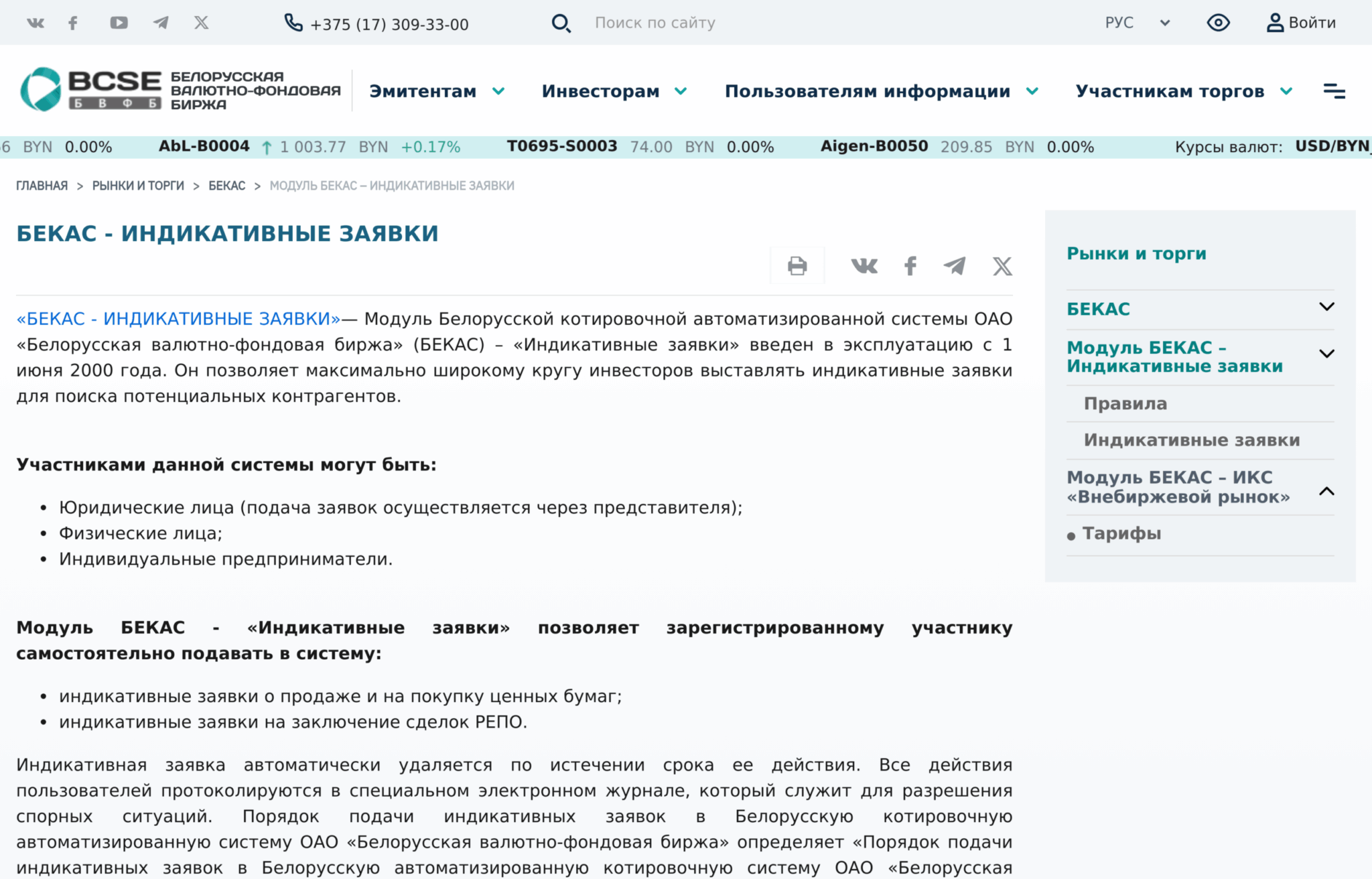1372x879 pixels.
Task: Click the user profile icon beside Войти
Action: 1274,23
